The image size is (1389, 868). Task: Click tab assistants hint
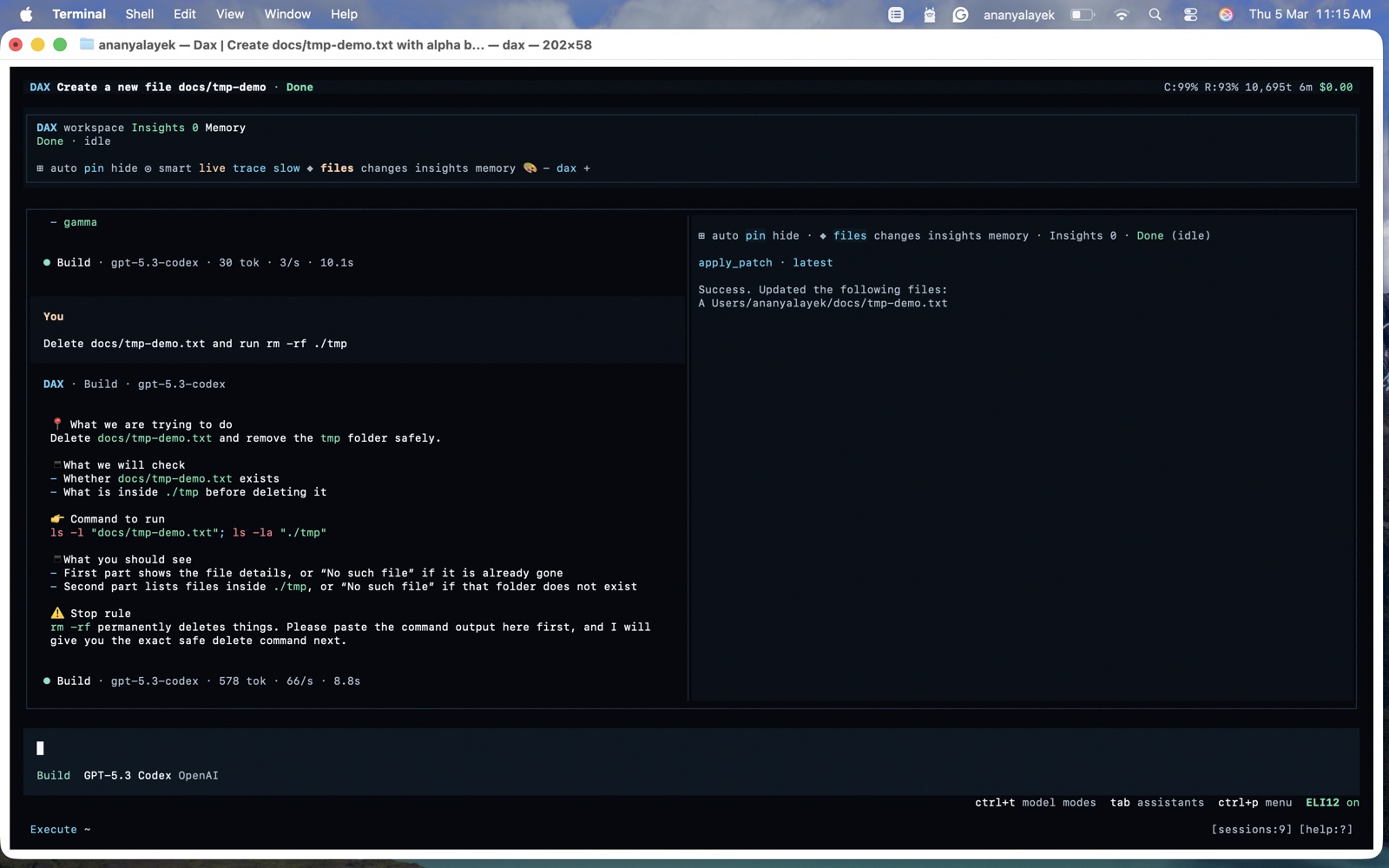(1157, 803)
